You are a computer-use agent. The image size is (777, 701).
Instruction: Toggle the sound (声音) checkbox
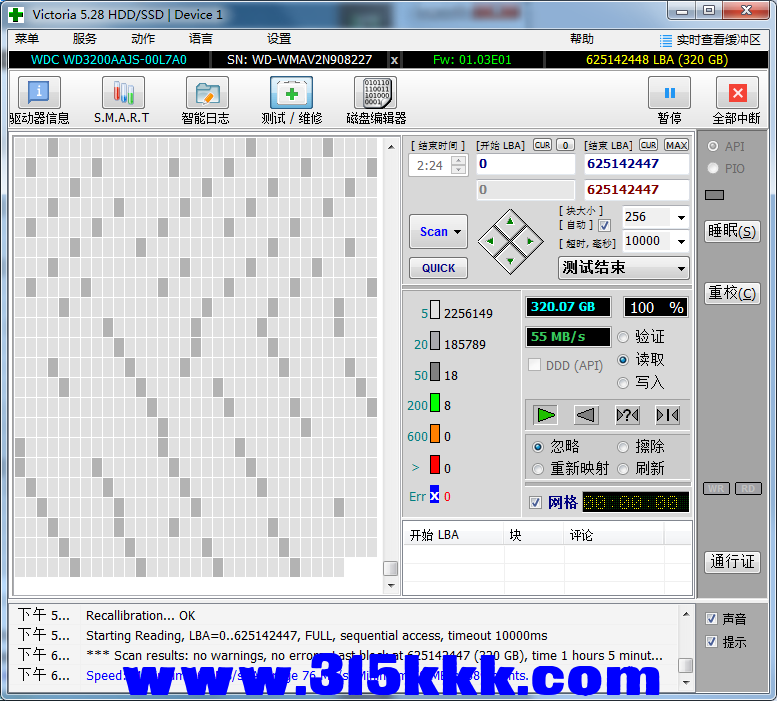[x=712, y=618]
